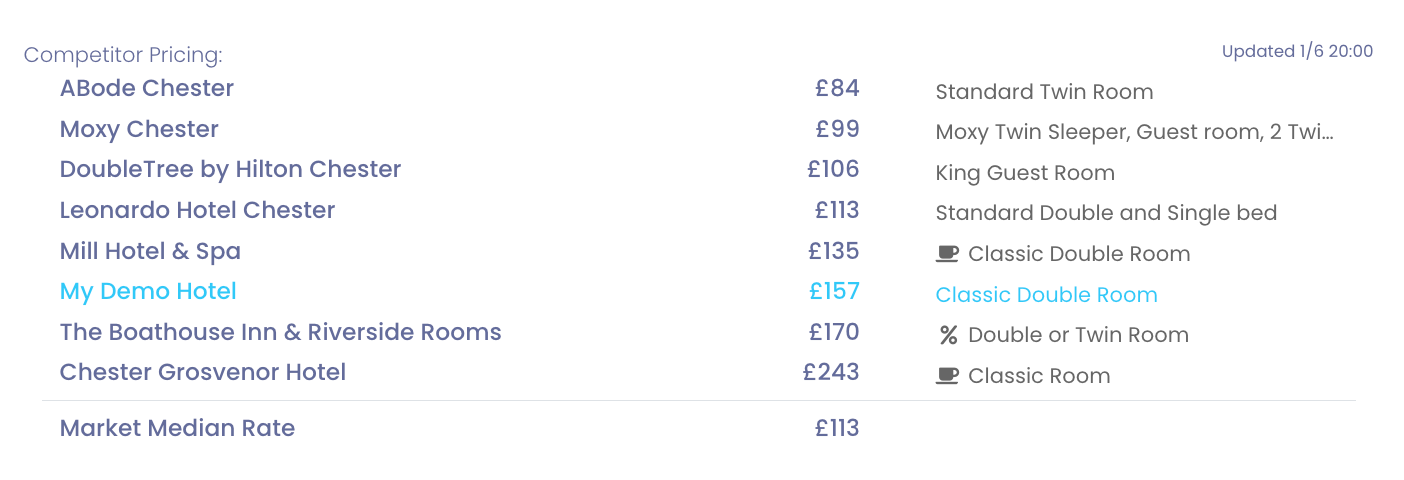Select Moxy Chester hotel name
The height and width of the screenshot is (480, 1404).
[x=139, y=129]
